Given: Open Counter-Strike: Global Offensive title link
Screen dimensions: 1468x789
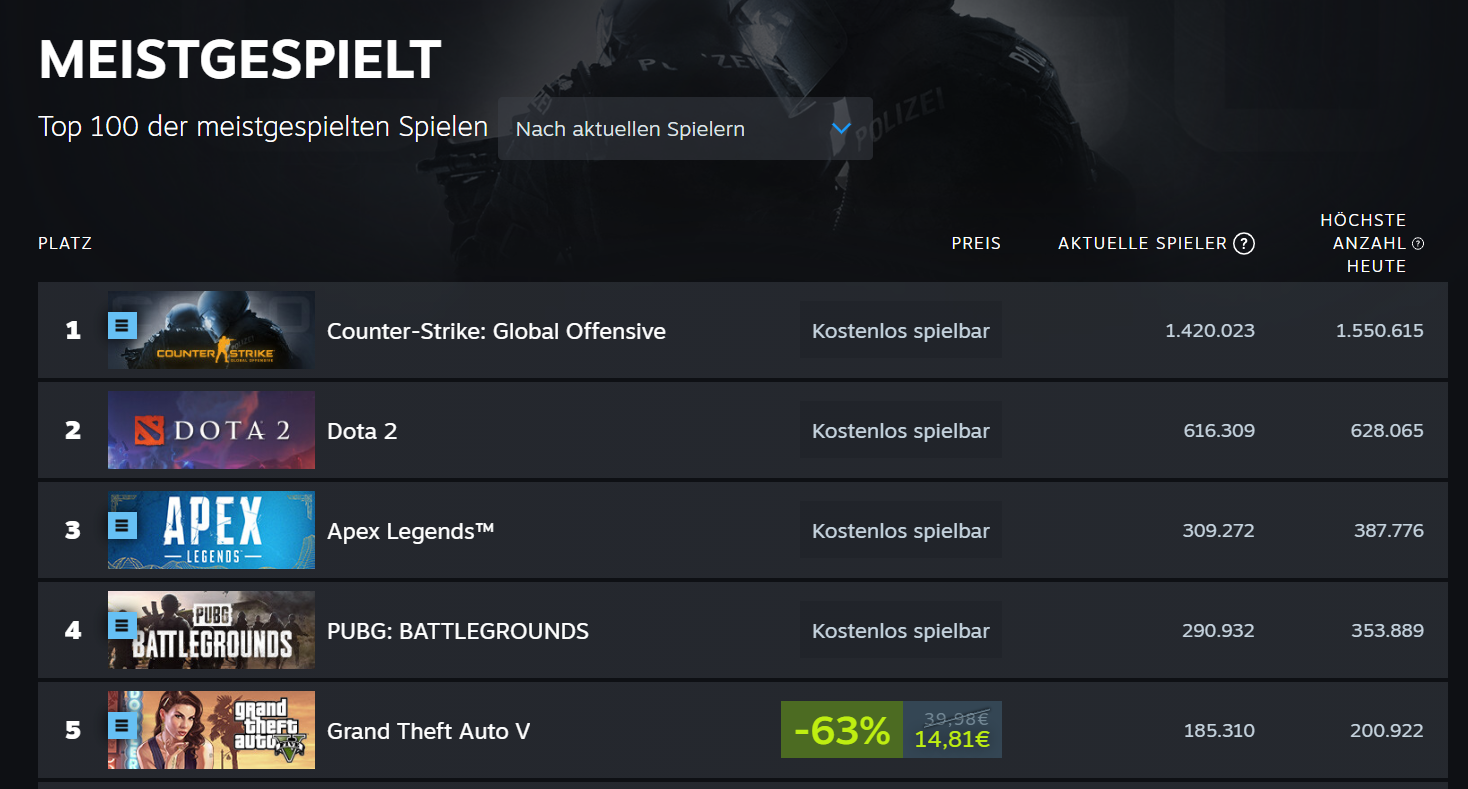Looking at the screenshot, I should pos(496,331).
